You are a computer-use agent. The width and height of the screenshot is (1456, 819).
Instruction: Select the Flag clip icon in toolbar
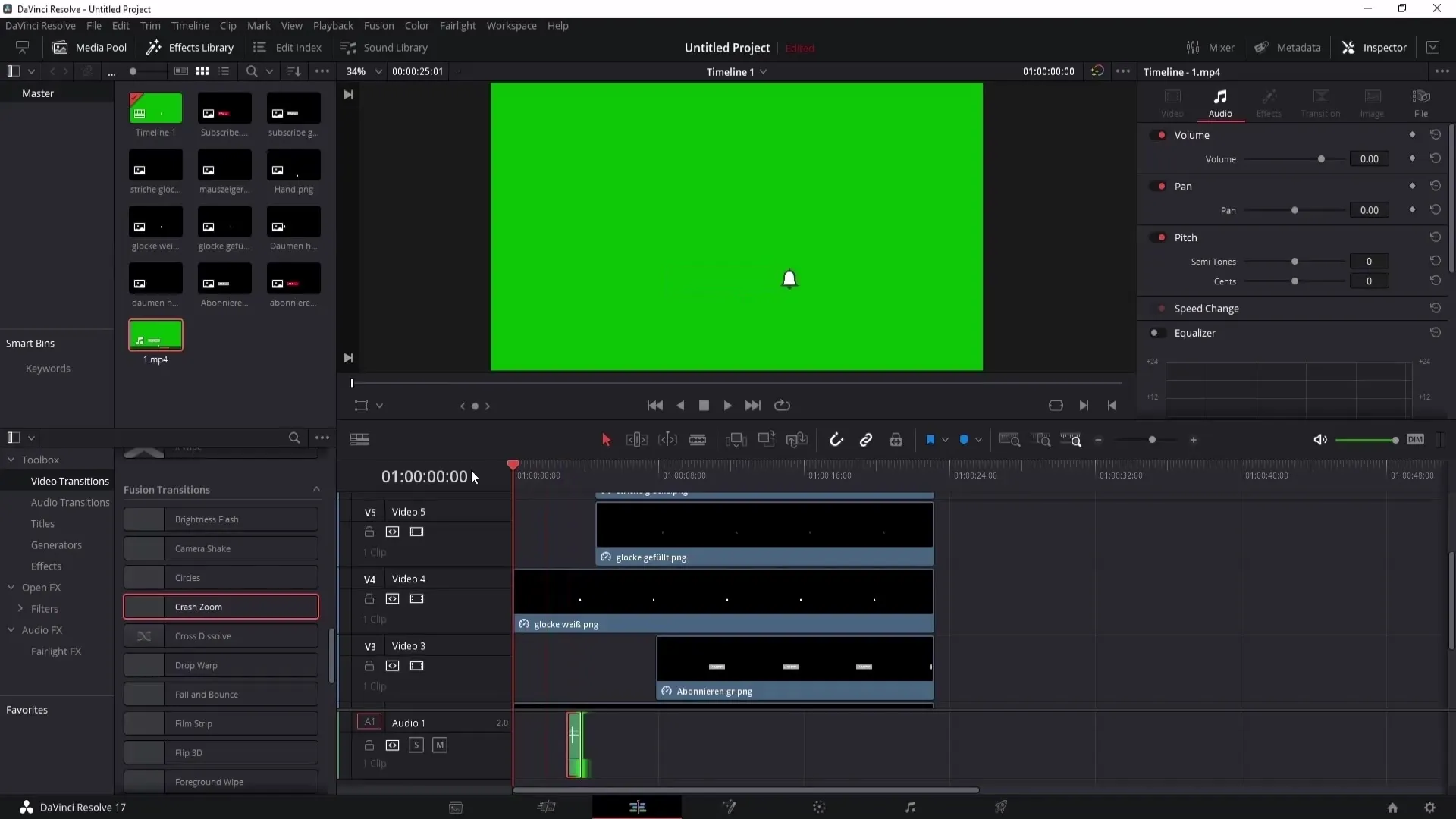click(x=930, y=440)
